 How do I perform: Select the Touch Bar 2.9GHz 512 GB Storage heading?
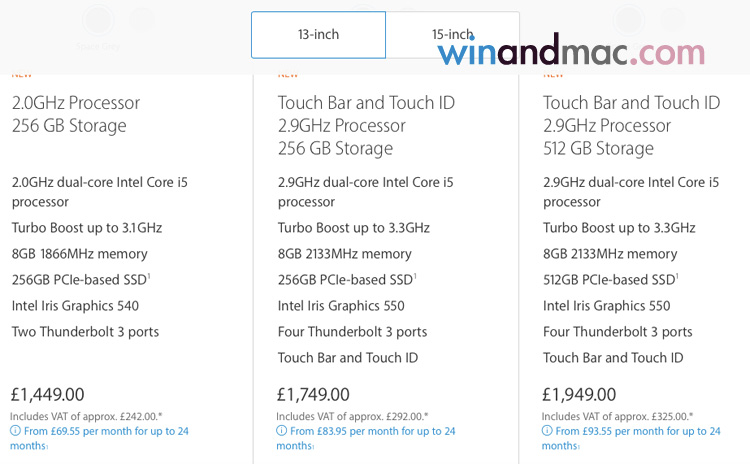coord(631,125)
